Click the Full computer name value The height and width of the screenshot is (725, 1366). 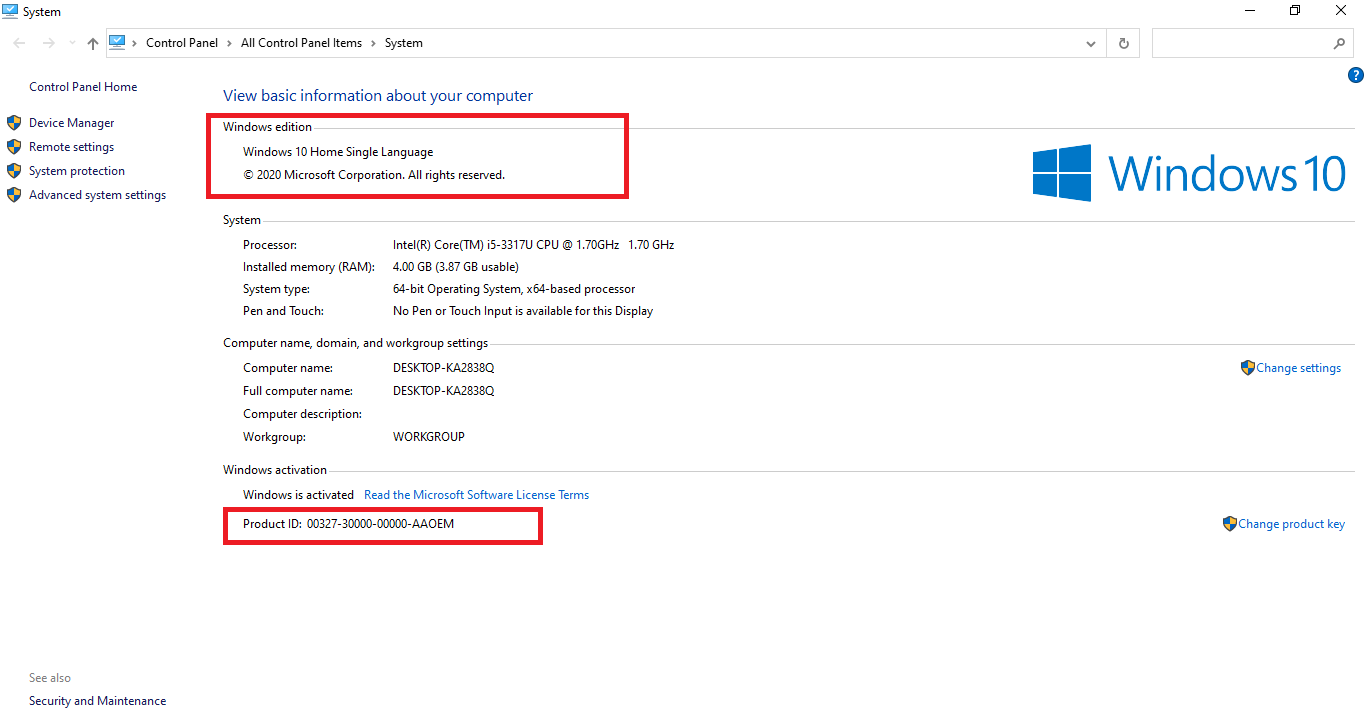pyautogui.click(x=444, y=391)
